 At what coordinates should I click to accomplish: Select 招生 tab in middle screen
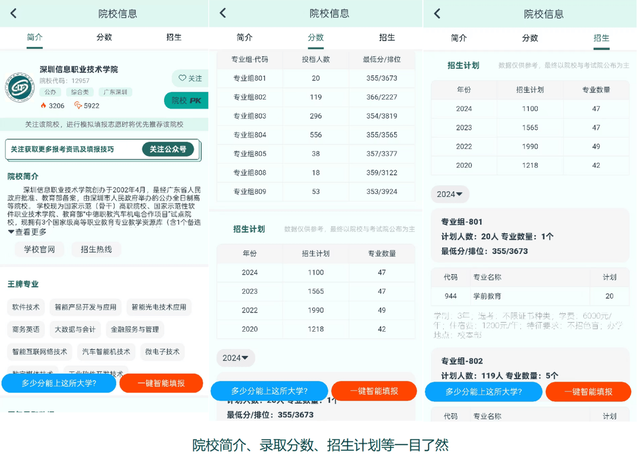click(387, 38)
